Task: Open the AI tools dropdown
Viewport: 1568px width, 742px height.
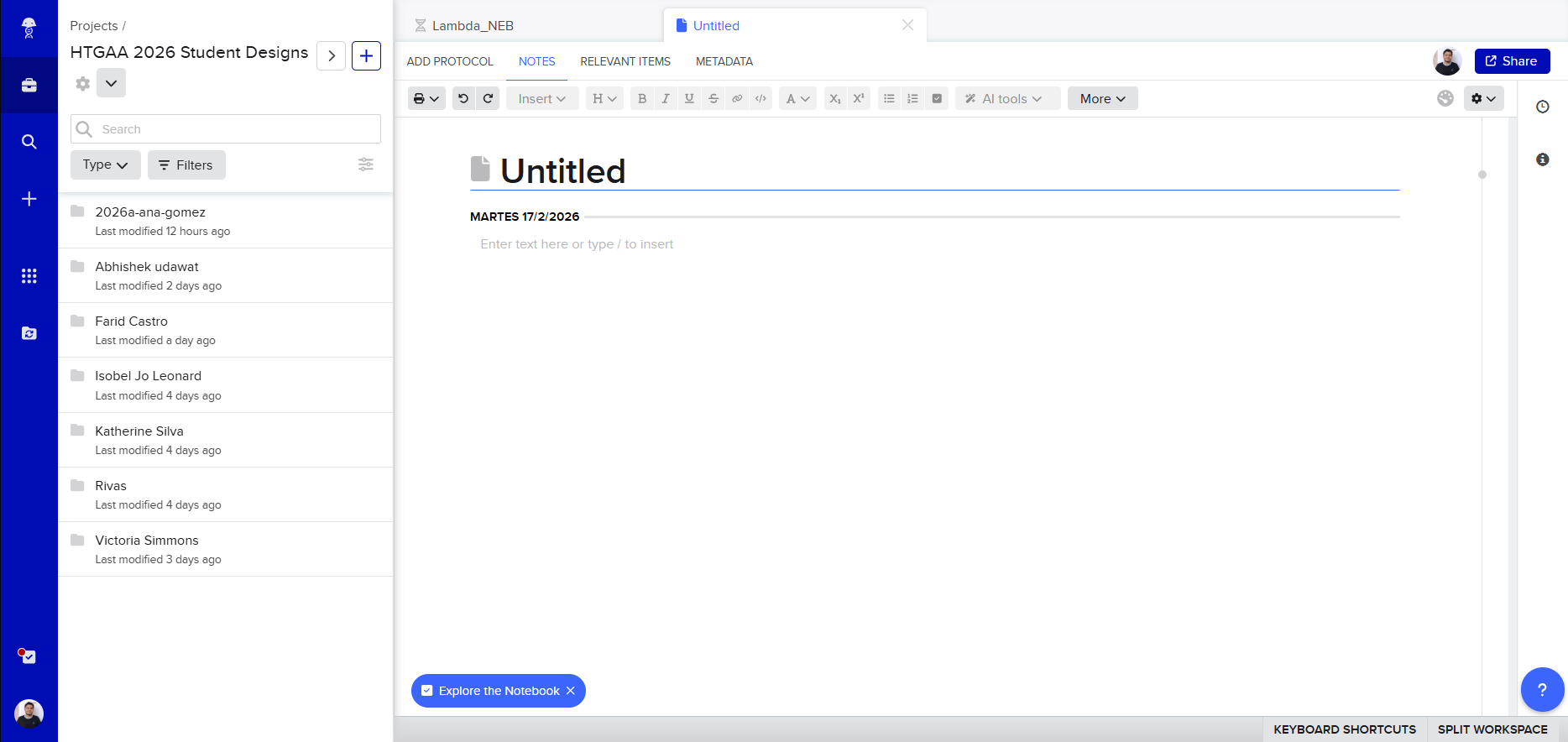Action: pos(1006,98)
